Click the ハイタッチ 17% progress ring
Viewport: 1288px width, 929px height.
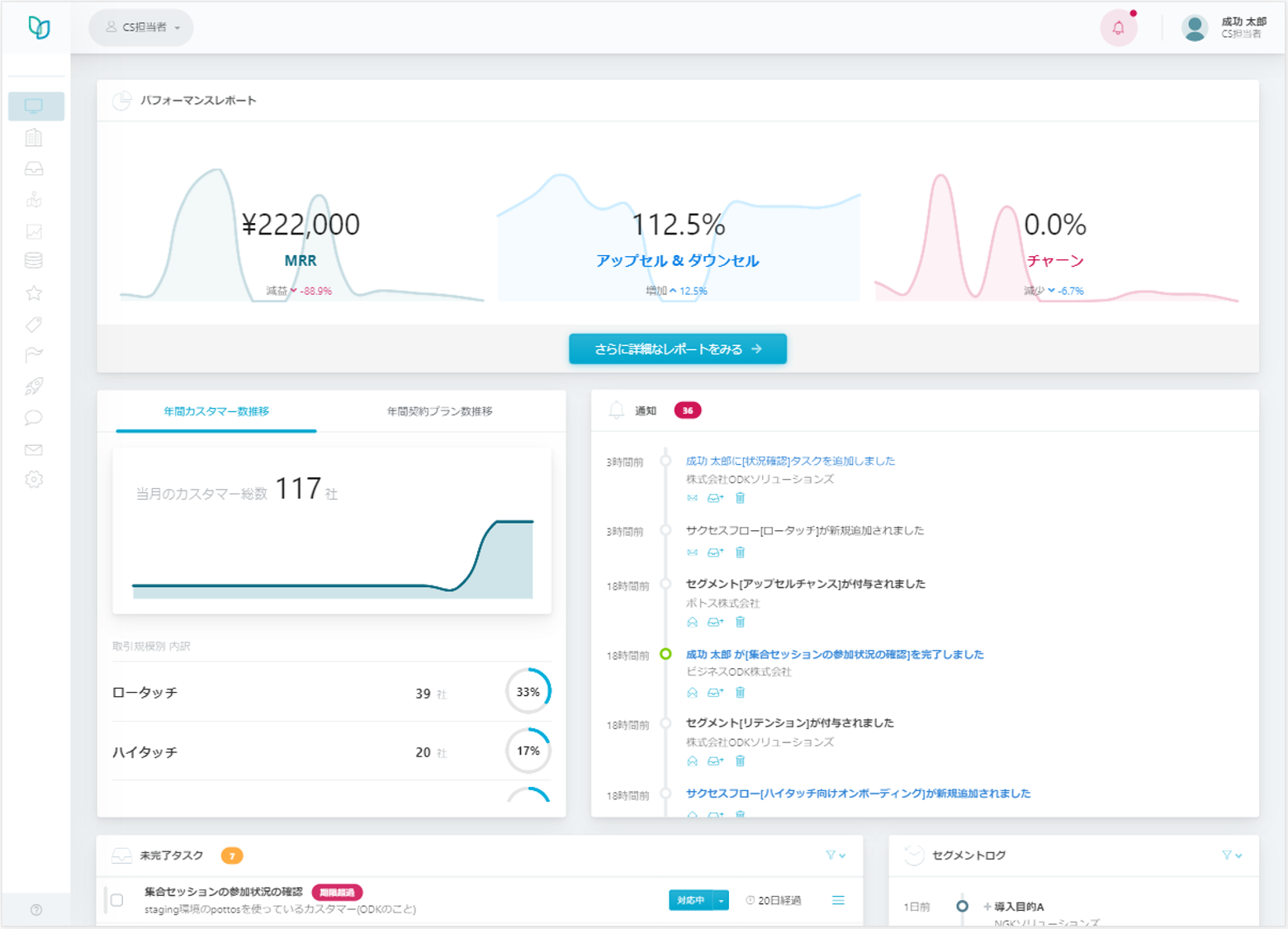[x=528, y=751]
